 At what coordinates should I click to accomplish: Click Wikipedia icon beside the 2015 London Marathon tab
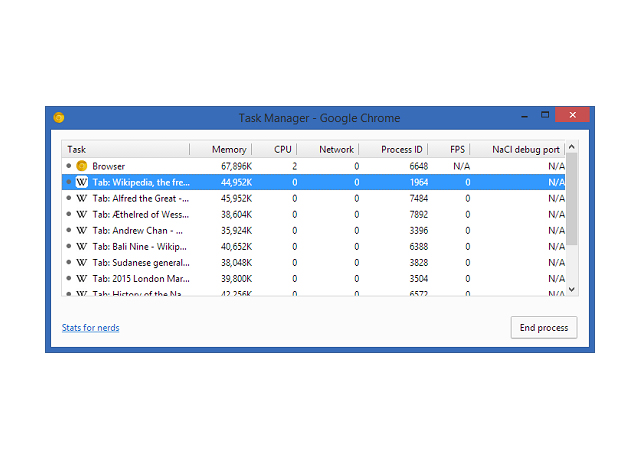click(x=82, y=278)
